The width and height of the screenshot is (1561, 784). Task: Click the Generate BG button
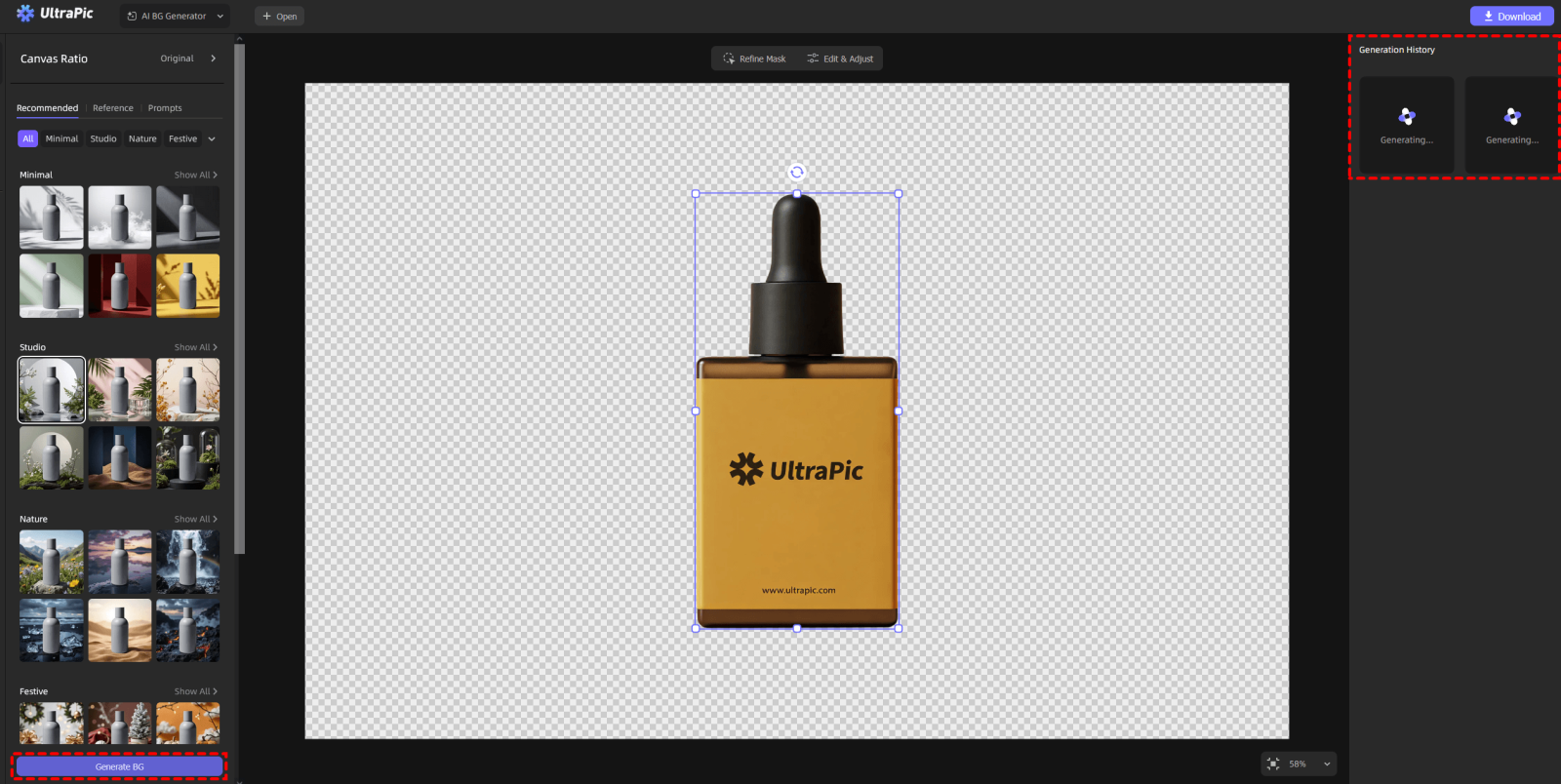click(120, 766)
